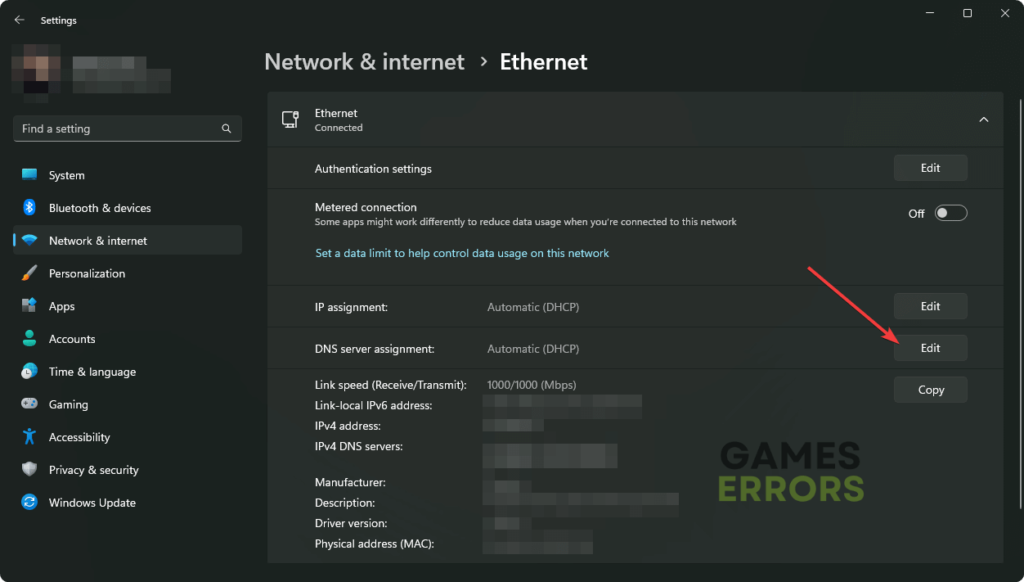
Task: Click the Find a setting search box
Action: (x=127, y=129)
